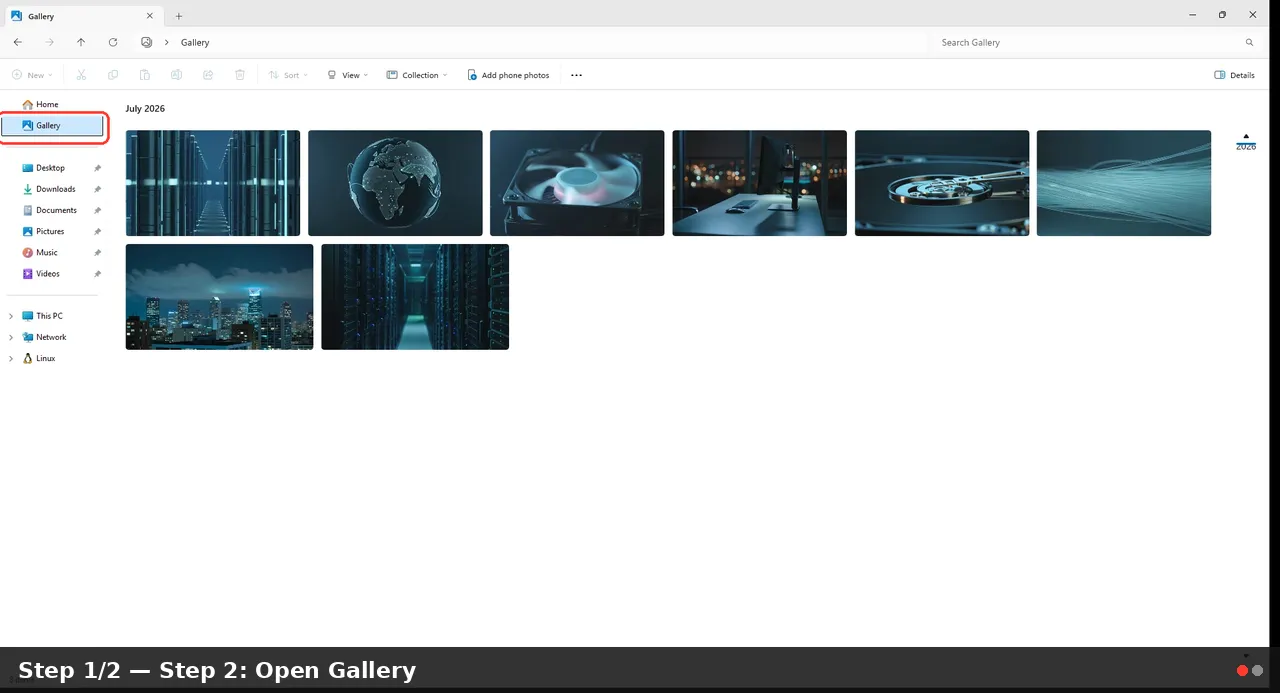Viewport: 1280px width, 693px height.
Task: Click the search magnifier icon
Action: click(1249, 43)
